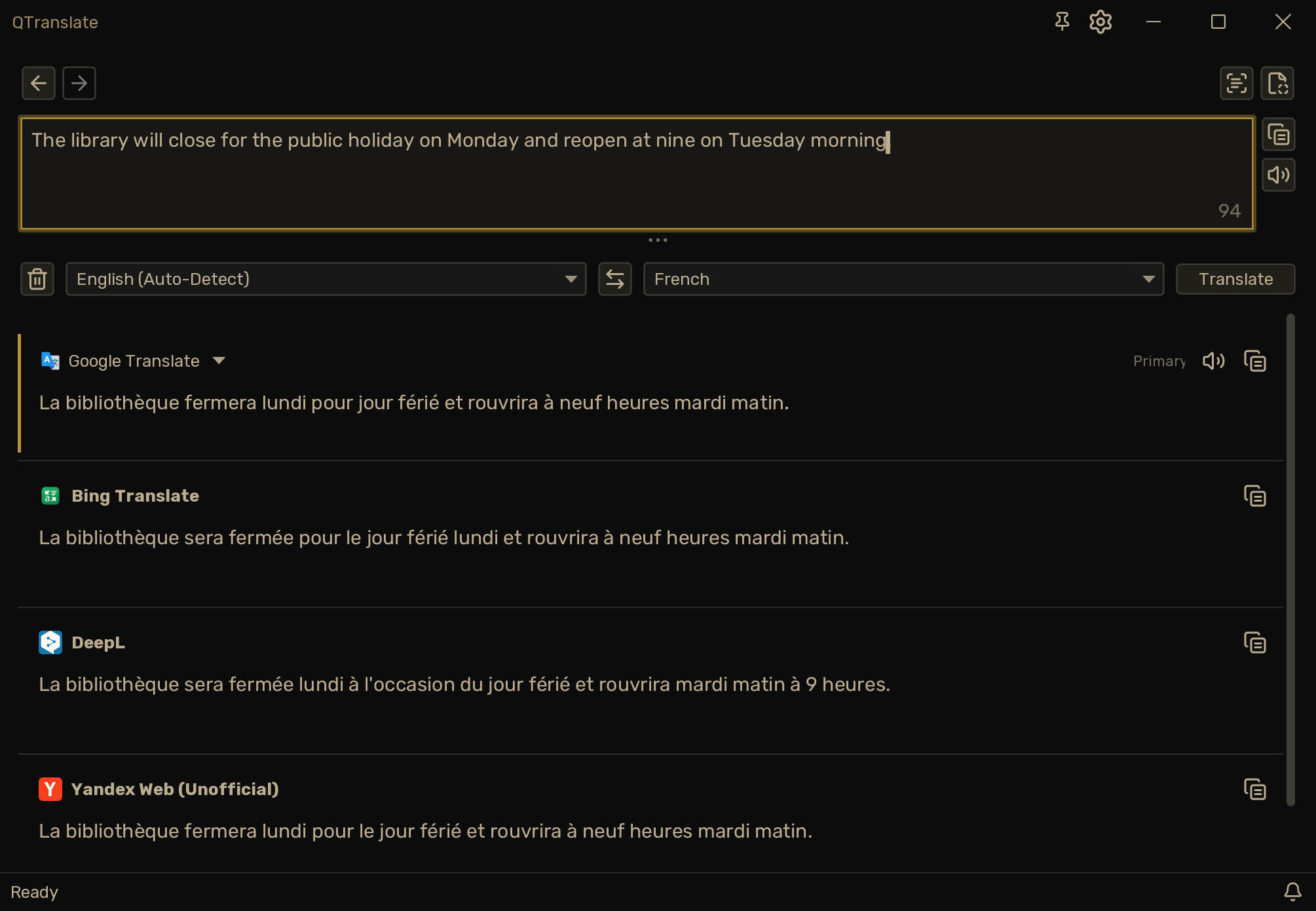Copy the Yandex Web translation result
The height and width of the screenshot is (911, 1316).
click(x=1254, y=789)
